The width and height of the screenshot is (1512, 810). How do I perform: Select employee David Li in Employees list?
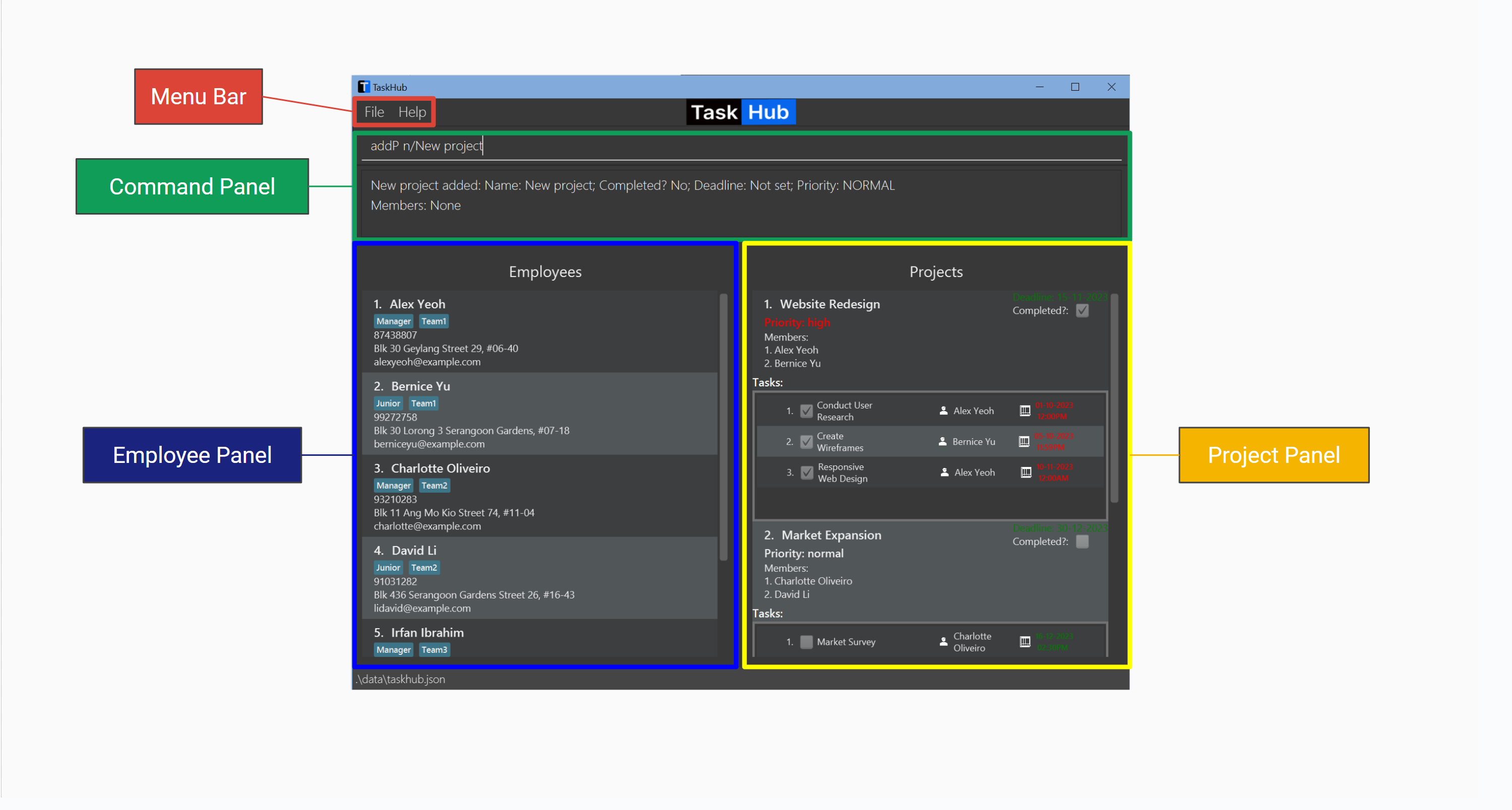tap(414, 550)
